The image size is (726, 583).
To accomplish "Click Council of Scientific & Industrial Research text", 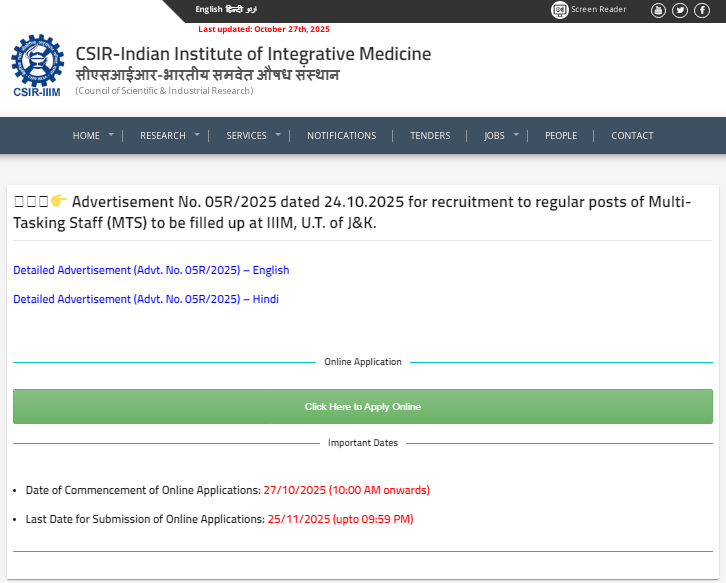I will click(x=164, y=91).
